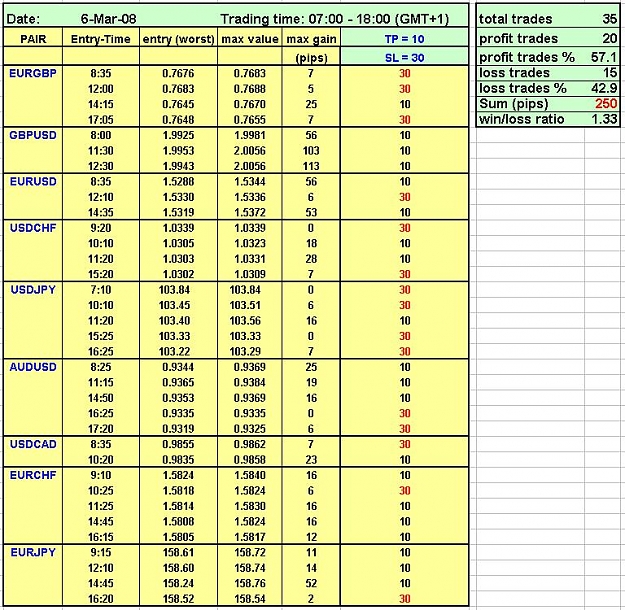The image size is (625, 610).
Task: Select USDCAD entry 0.9855
Action: point(178,444)
